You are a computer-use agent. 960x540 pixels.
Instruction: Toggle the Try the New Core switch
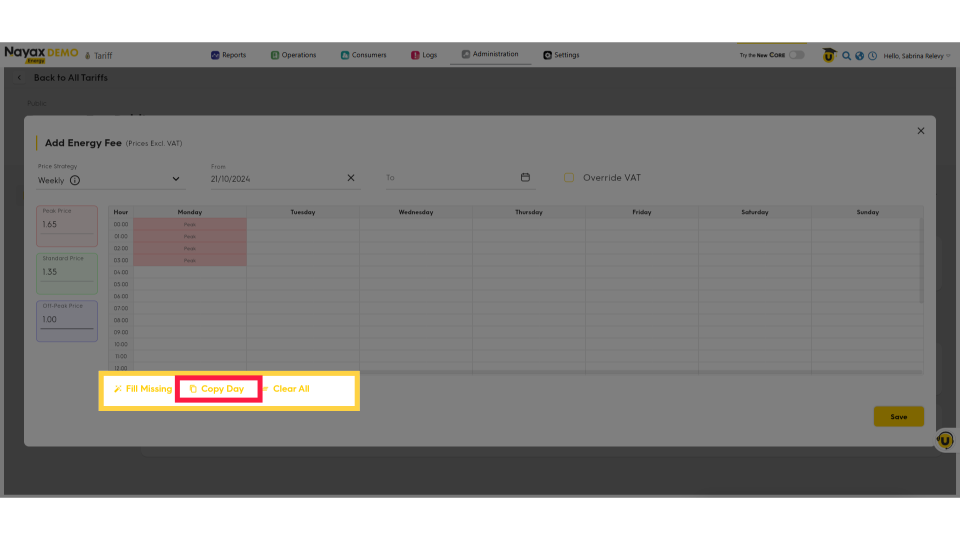(x=796, y=55)
